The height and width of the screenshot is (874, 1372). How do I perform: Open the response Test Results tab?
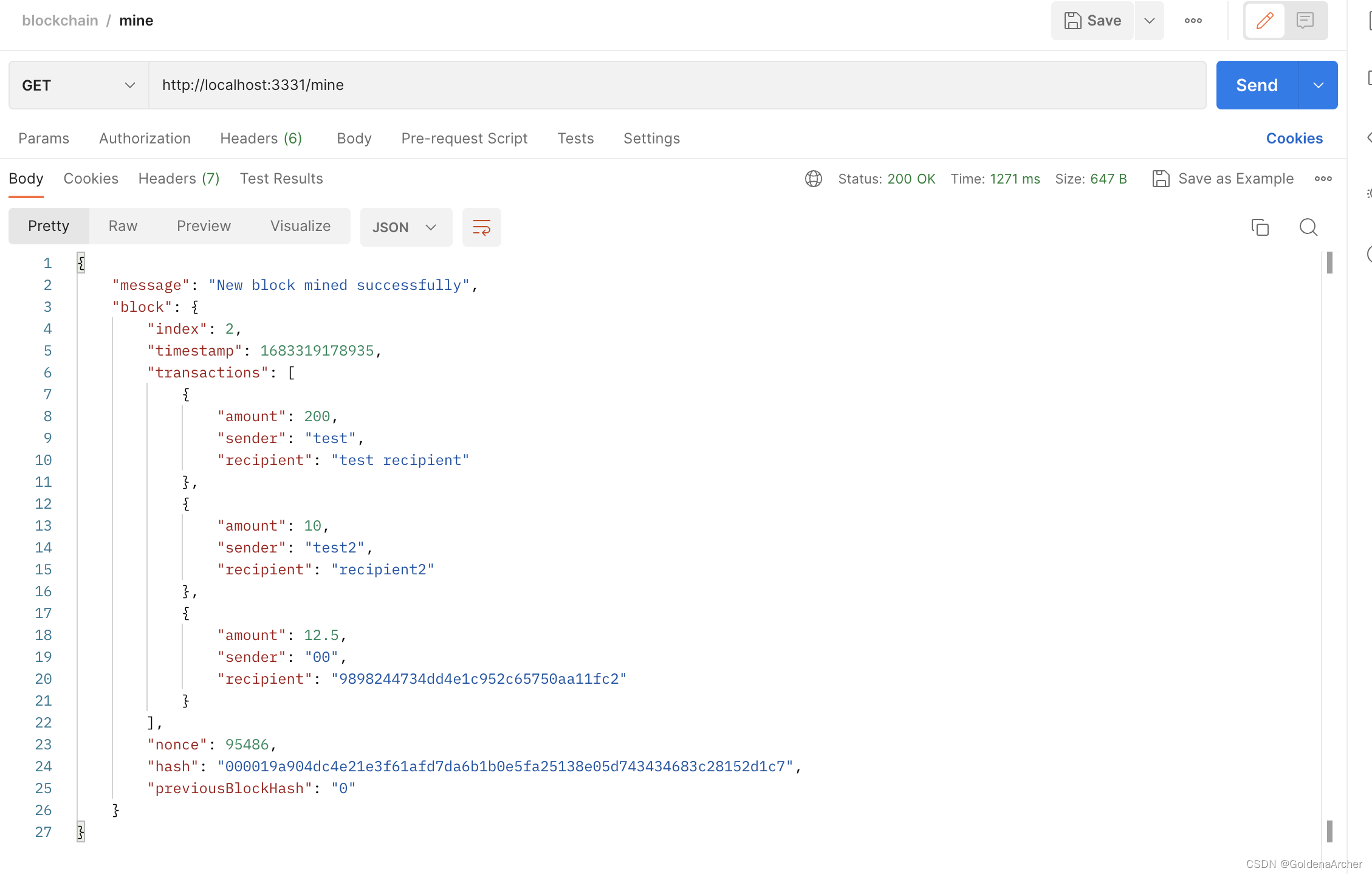[x=281, y=179]
